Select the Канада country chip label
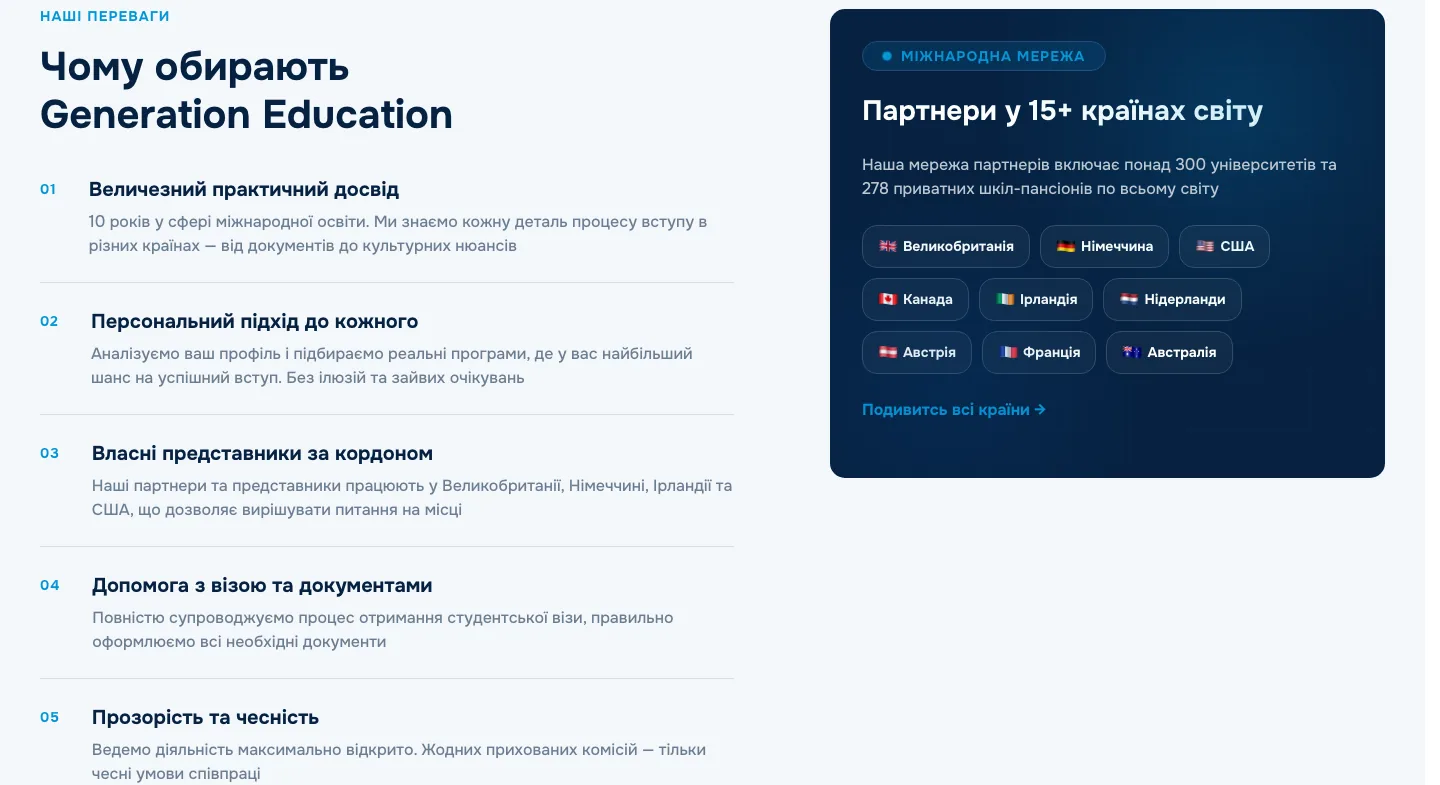The height and width of the screenshot is (785, 1440). pos(928,299)
